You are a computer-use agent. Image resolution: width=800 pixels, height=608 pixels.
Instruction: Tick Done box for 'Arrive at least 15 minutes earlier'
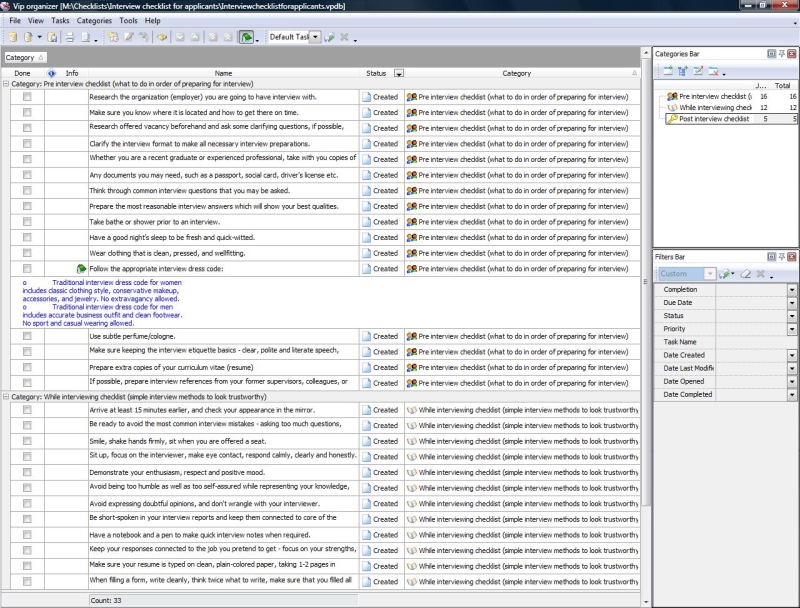tap(27, 410)
